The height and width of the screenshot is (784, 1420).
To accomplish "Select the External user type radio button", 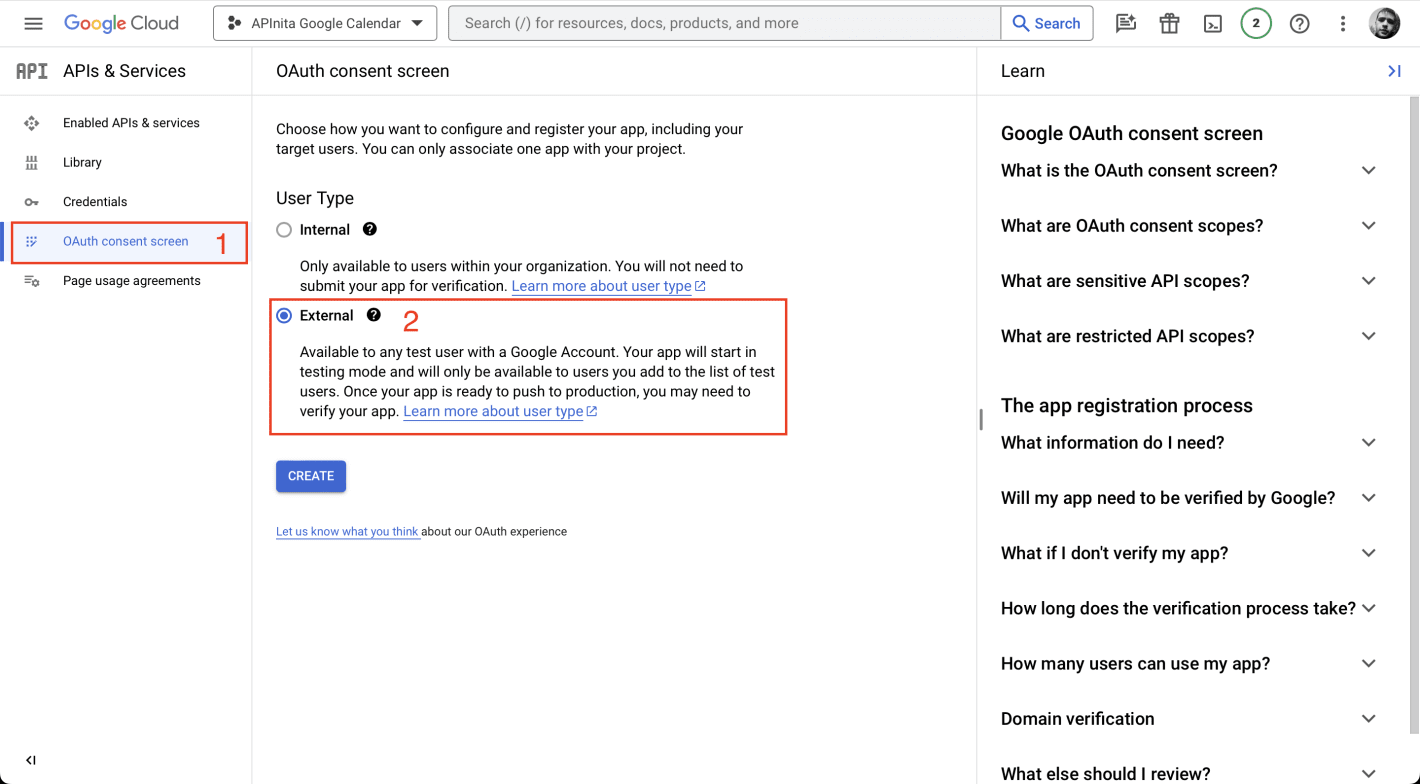I will click(283, 315).
